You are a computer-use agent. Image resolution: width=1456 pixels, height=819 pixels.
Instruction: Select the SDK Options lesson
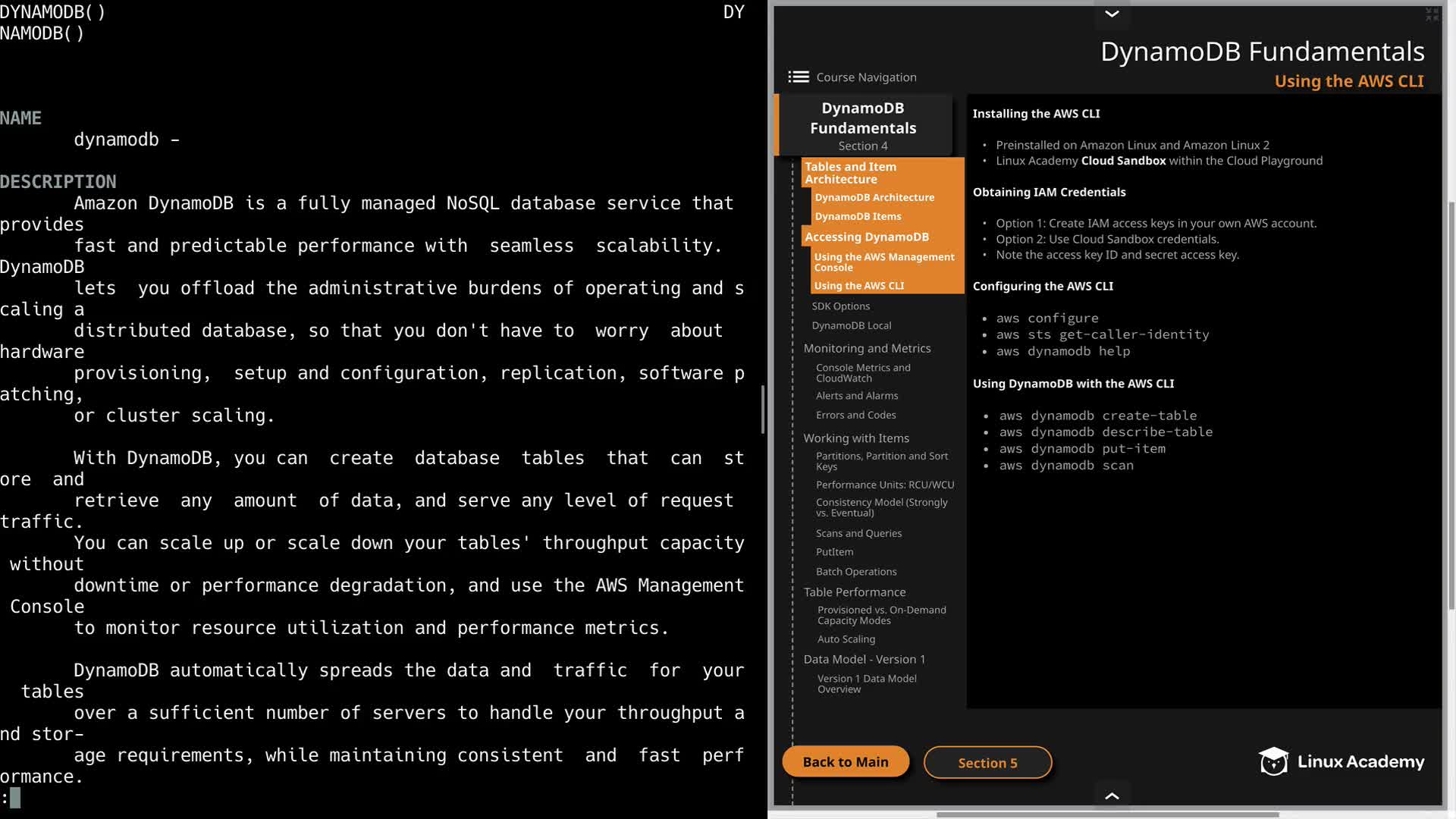840,306
